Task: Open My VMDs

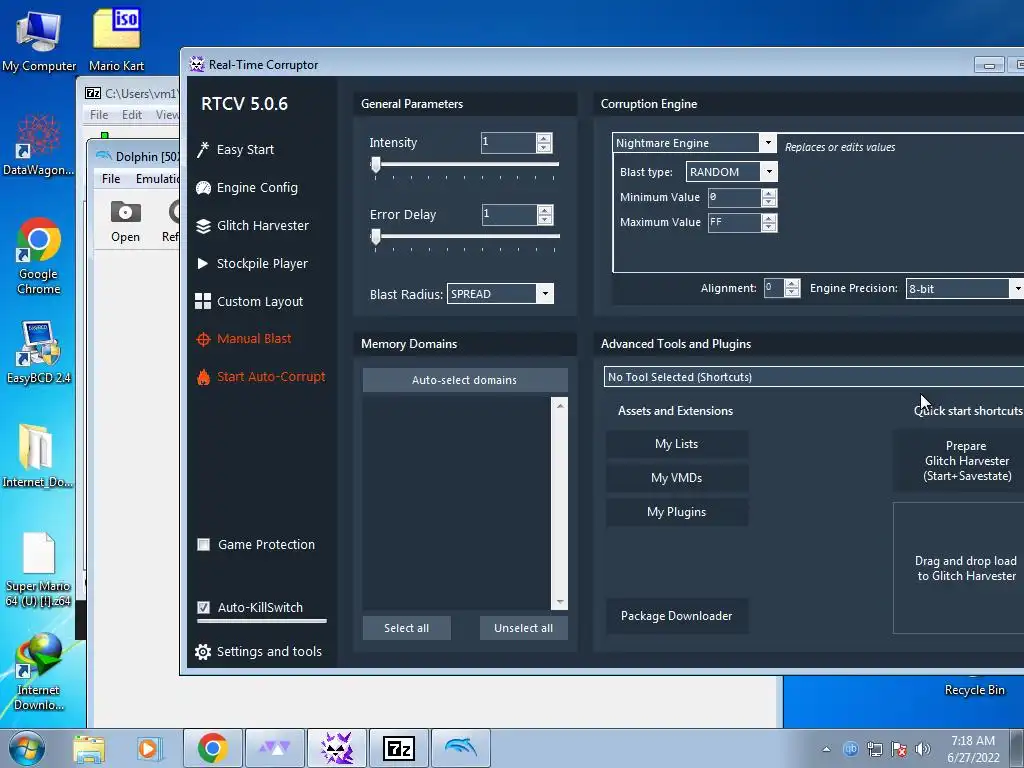Action: tap(677, 478)
